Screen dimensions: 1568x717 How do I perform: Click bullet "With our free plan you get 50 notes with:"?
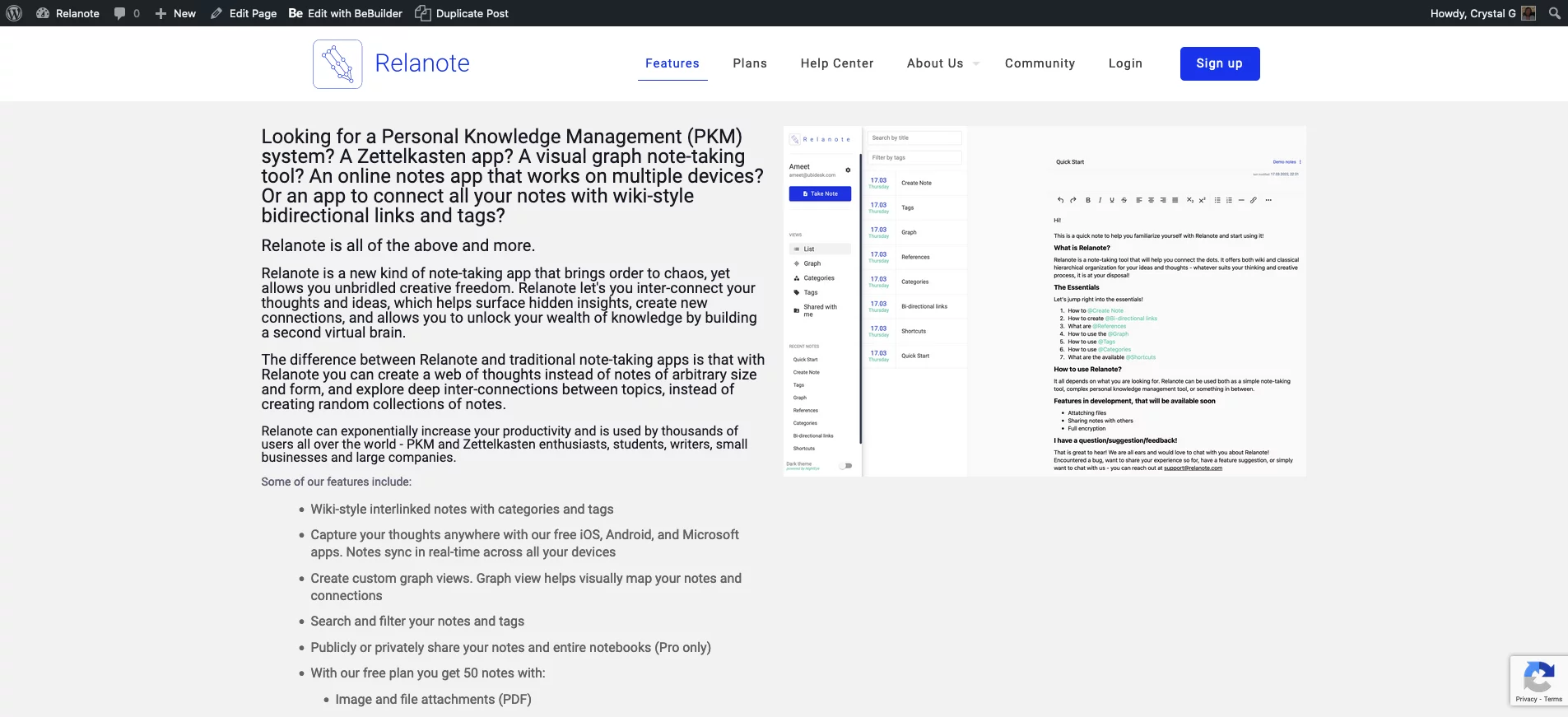pos(428,673)
